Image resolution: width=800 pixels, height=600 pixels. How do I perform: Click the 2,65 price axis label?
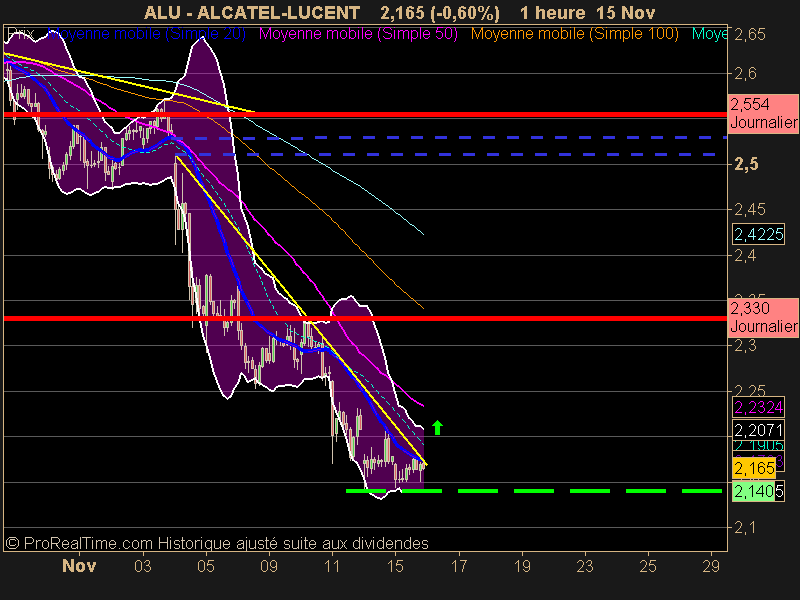[750, 34]
